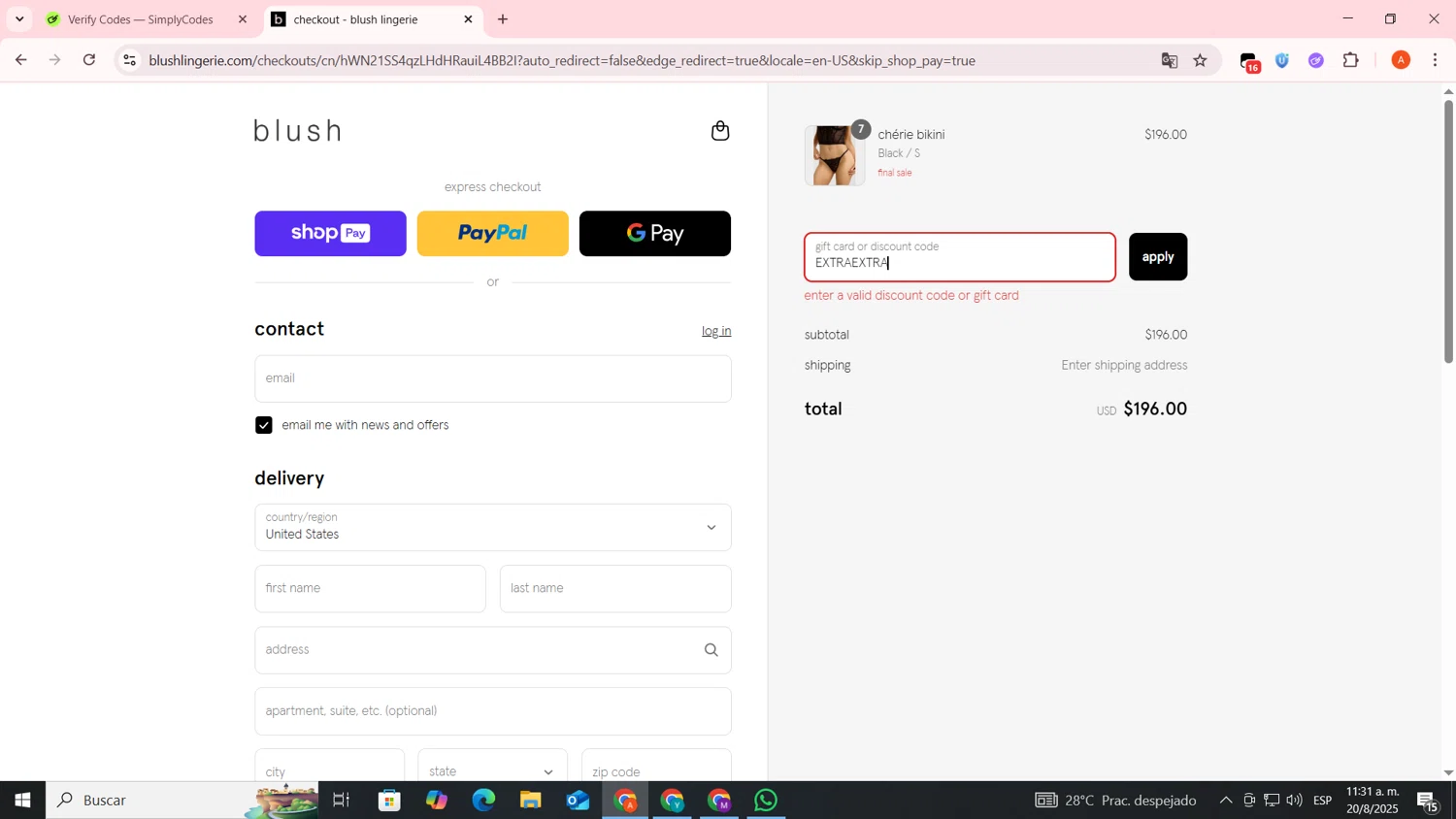This screenshot has width=1456, height=819.
Task: Open the Chrome profile avatar
Action: (x=1401, y=60)
